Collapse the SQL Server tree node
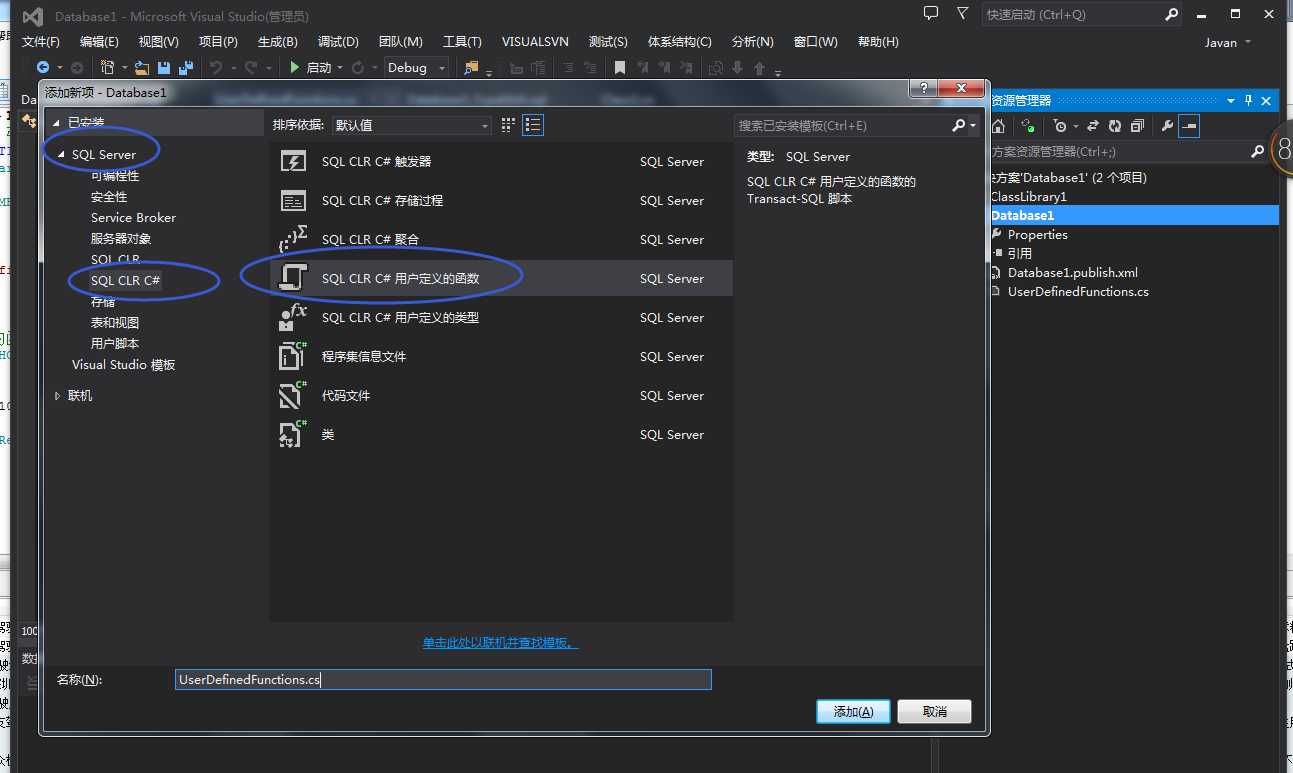1293x773 pixels. 61,155
